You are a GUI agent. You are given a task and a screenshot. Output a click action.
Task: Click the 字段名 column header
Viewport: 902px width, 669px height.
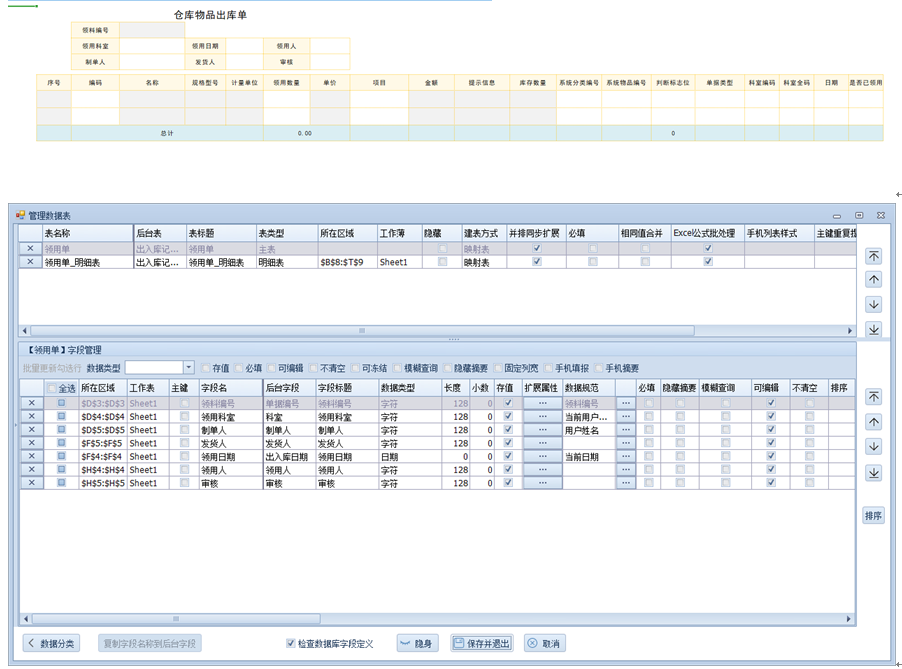(229, 388)
